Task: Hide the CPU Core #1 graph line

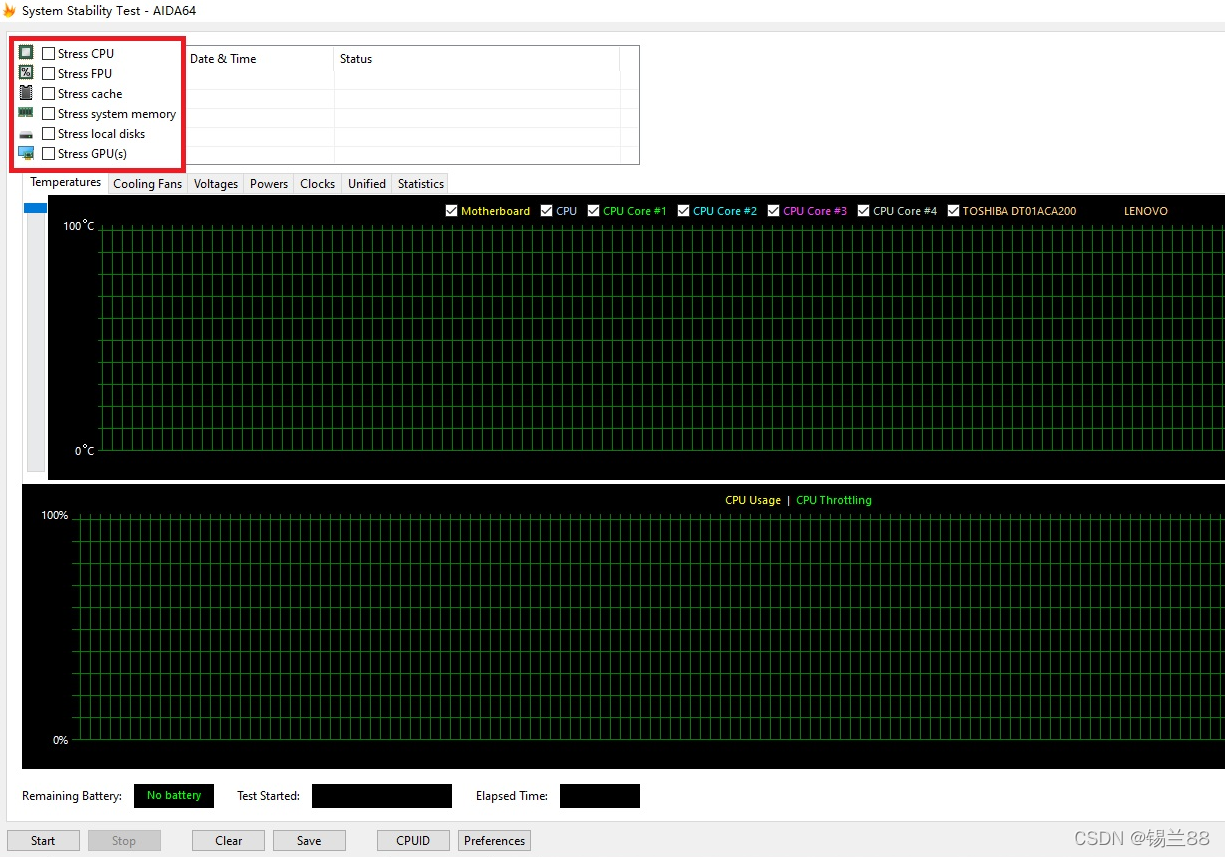Action: click(x=593, y=211)
